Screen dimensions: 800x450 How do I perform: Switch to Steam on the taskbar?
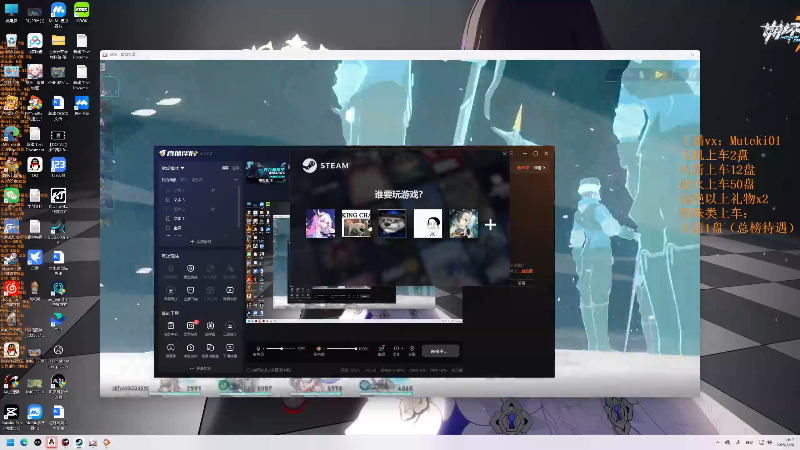(x=79, y=442)
